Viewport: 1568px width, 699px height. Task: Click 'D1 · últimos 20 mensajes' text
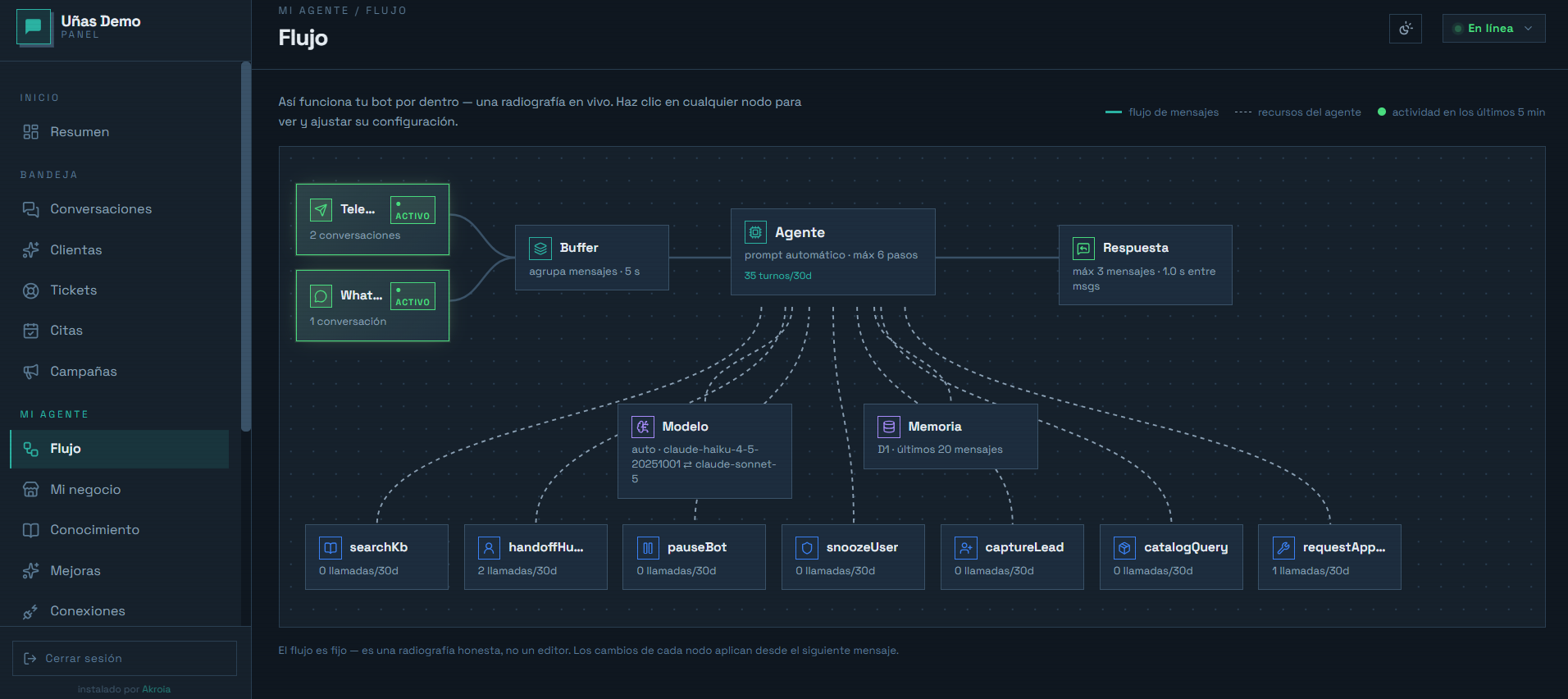940,450
